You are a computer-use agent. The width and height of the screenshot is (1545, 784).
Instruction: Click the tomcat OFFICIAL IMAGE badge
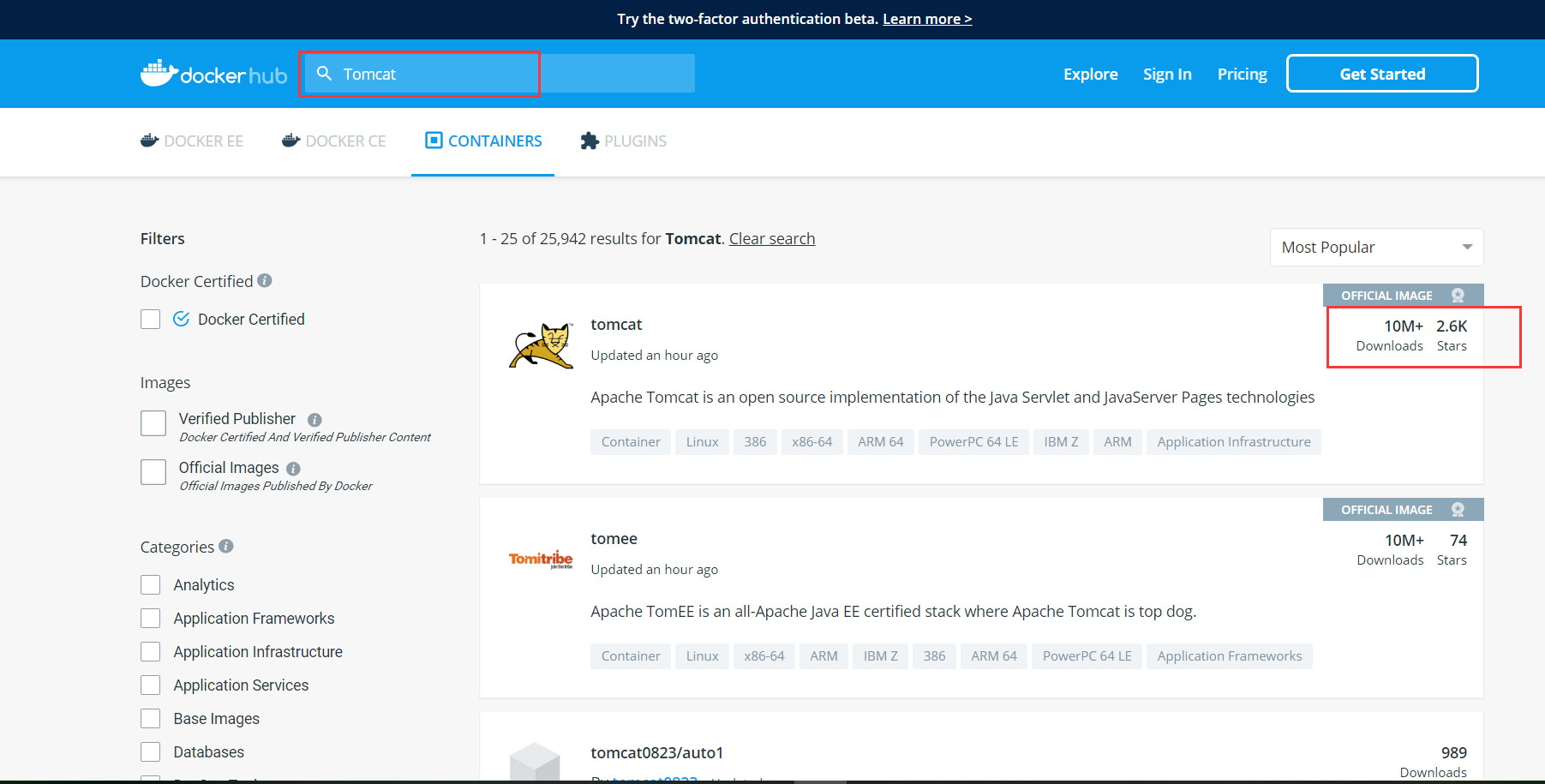click(1403, 296)
